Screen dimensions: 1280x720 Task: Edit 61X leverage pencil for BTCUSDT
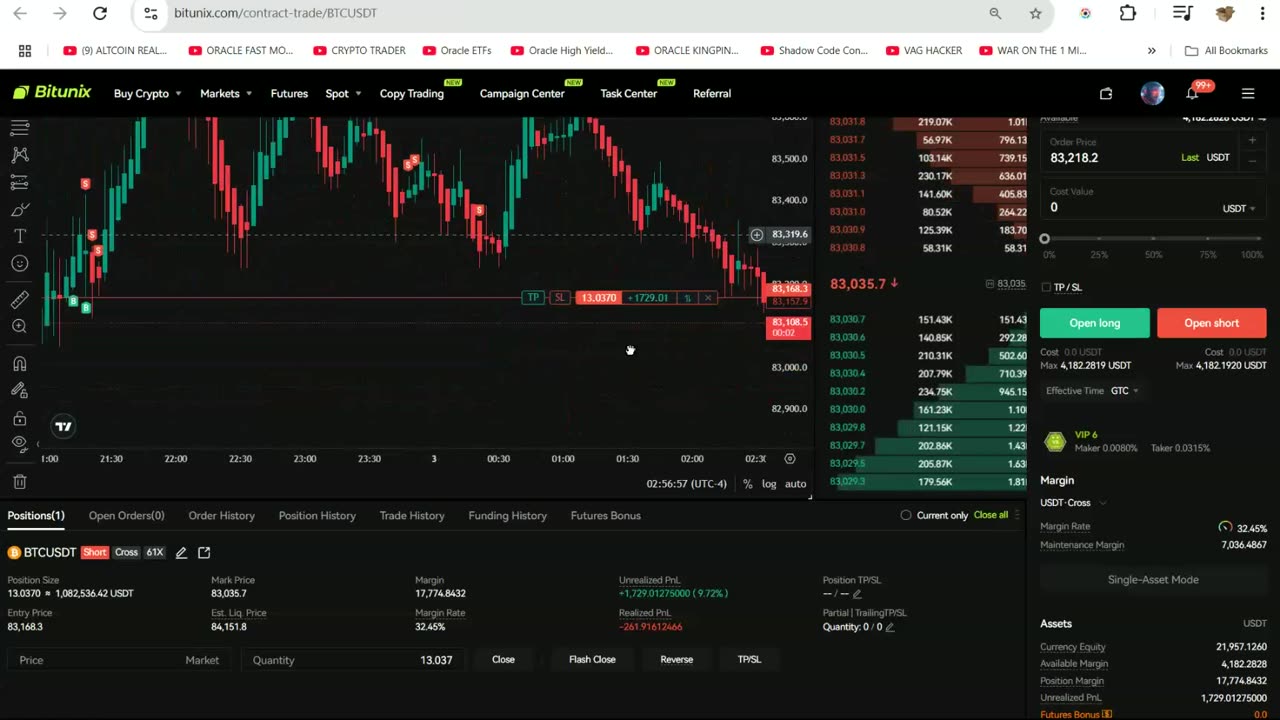point(181,552)
